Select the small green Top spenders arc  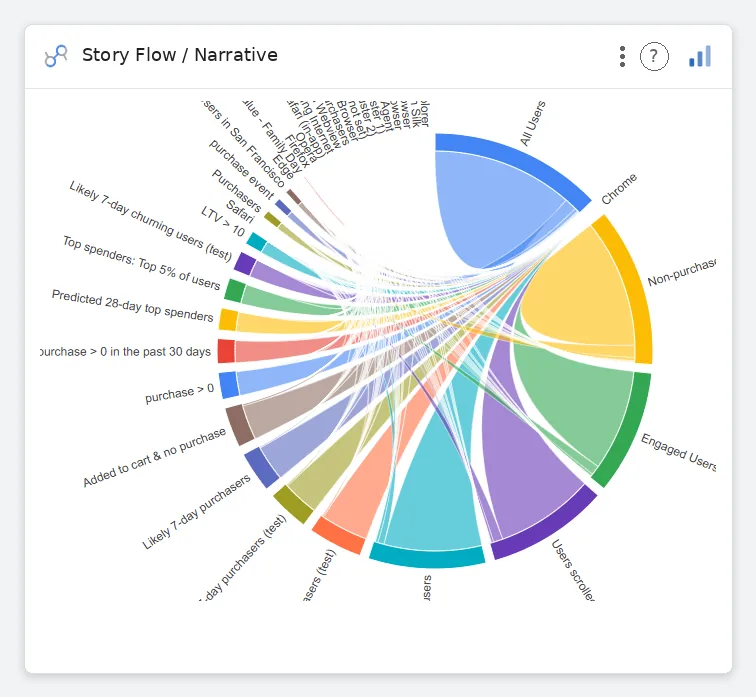pos(235,291)
